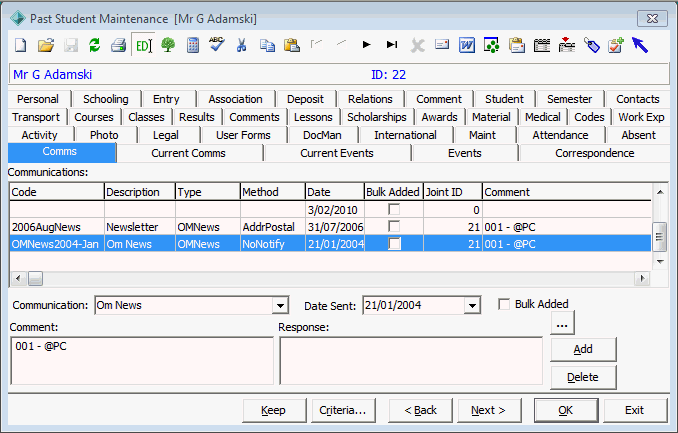Click the grid's vertical scrollbar thumb
Screen dimensions: 678x433
click(659, 237)
